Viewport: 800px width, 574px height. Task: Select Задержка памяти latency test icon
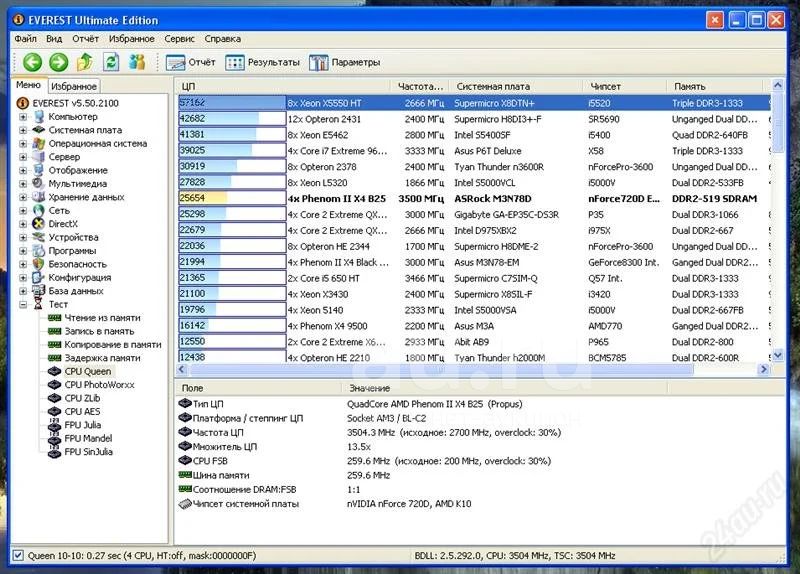coord(55,358)
